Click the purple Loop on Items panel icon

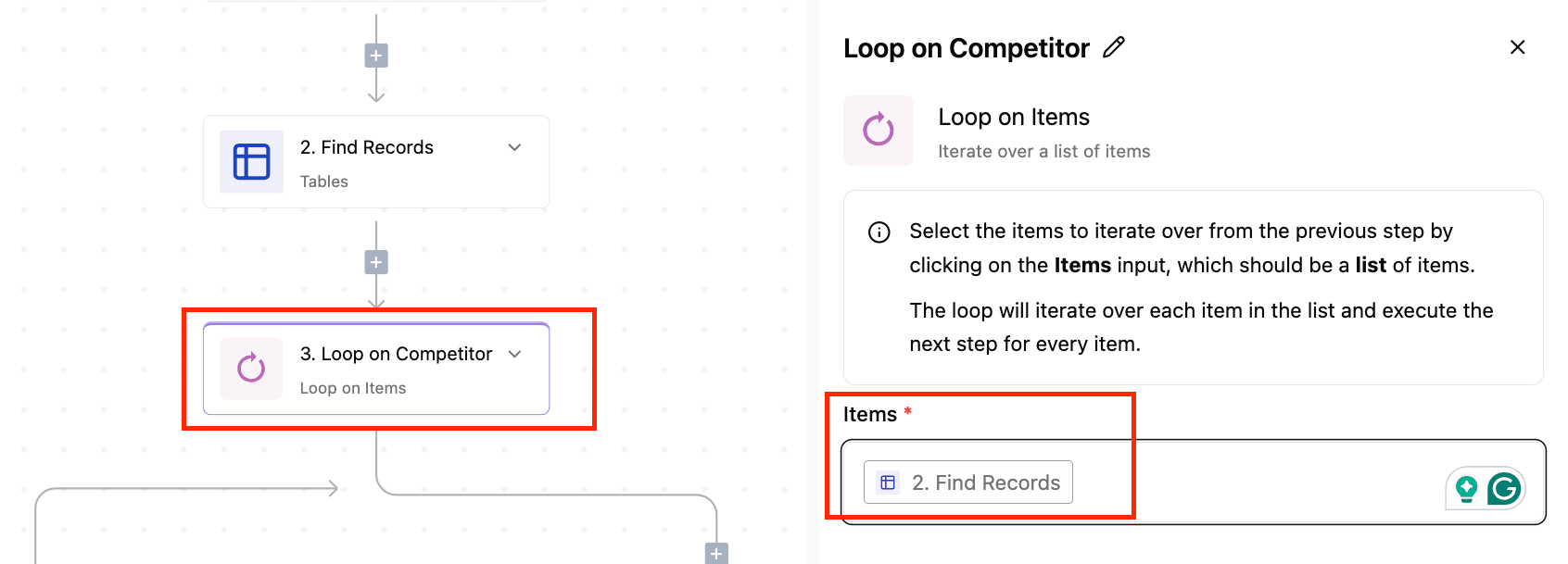point(879,131)
